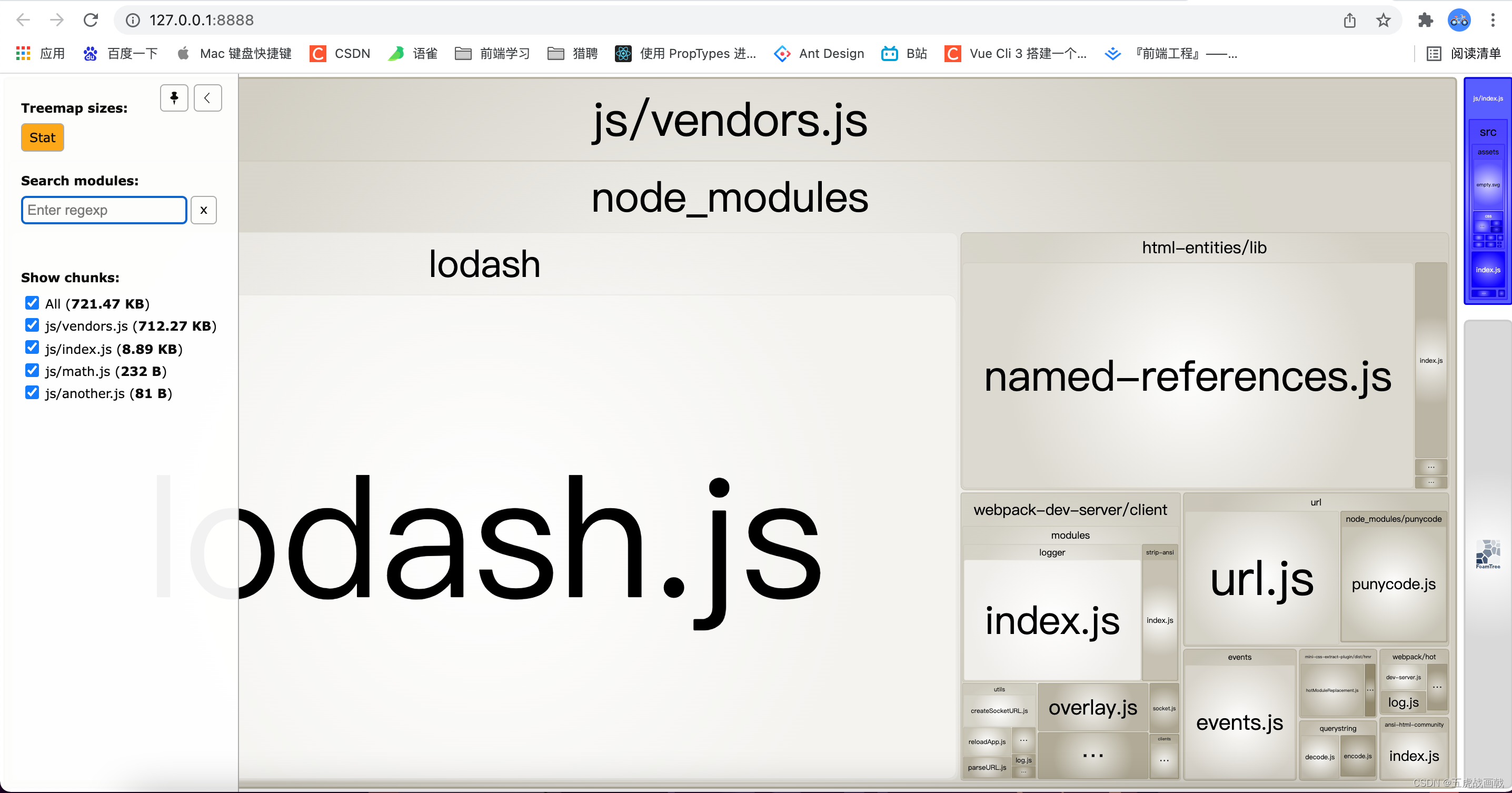Image resolution: width=1512 pixels, height=793 pixels.
Task: Reload the page with the refresh icon
Action: tap(91, 20)
